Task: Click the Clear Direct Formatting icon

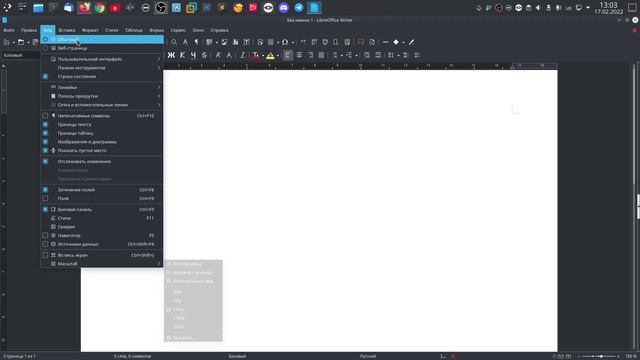Action: pos(242,55)
